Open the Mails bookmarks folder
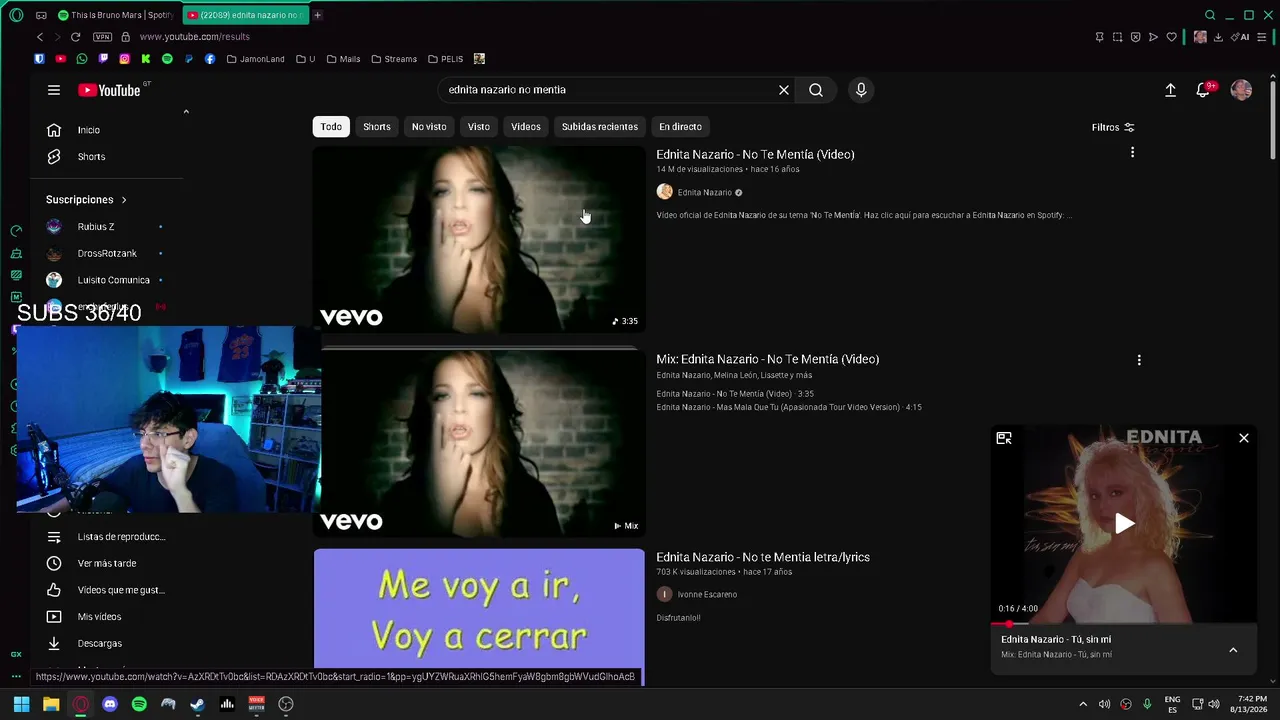Viewport: 1280px width, 720px height. 343,59
